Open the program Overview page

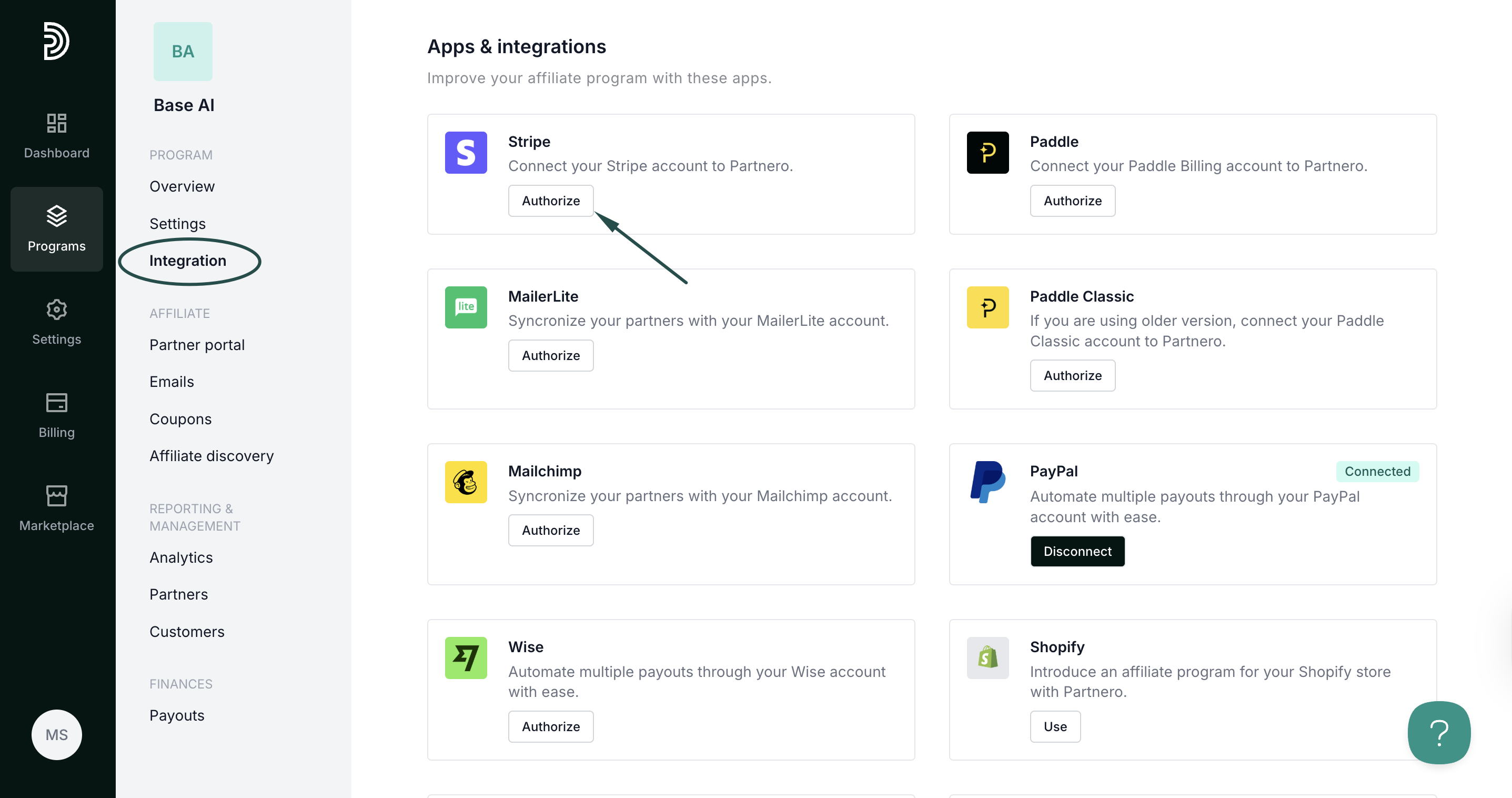pos(182,186)
